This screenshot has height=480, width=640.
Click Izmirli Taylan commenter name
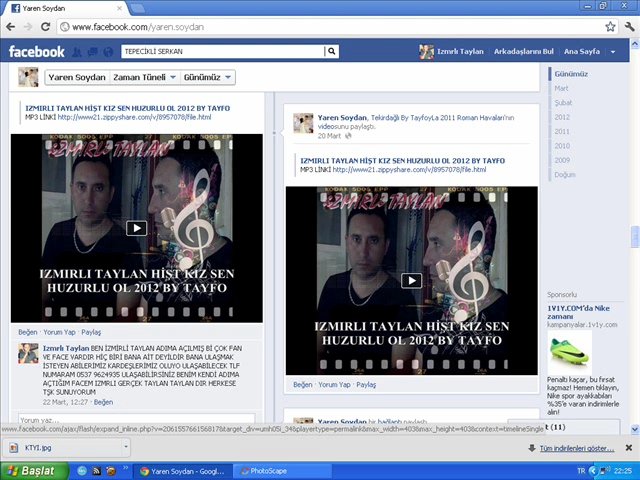[66, 348]
